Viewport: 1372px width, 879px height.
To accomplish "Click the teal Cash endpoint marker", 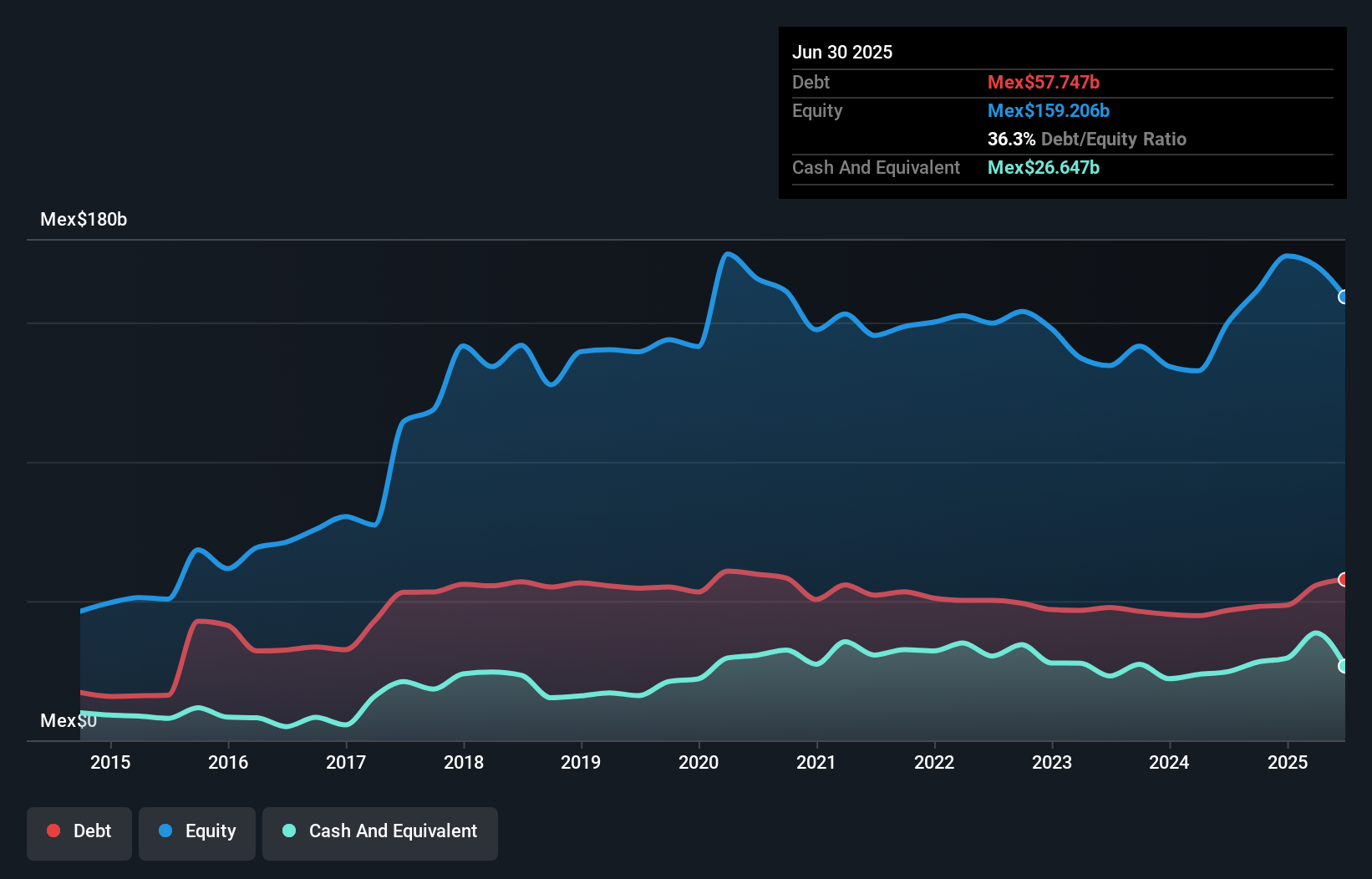I will click(x=1343, y=666).
